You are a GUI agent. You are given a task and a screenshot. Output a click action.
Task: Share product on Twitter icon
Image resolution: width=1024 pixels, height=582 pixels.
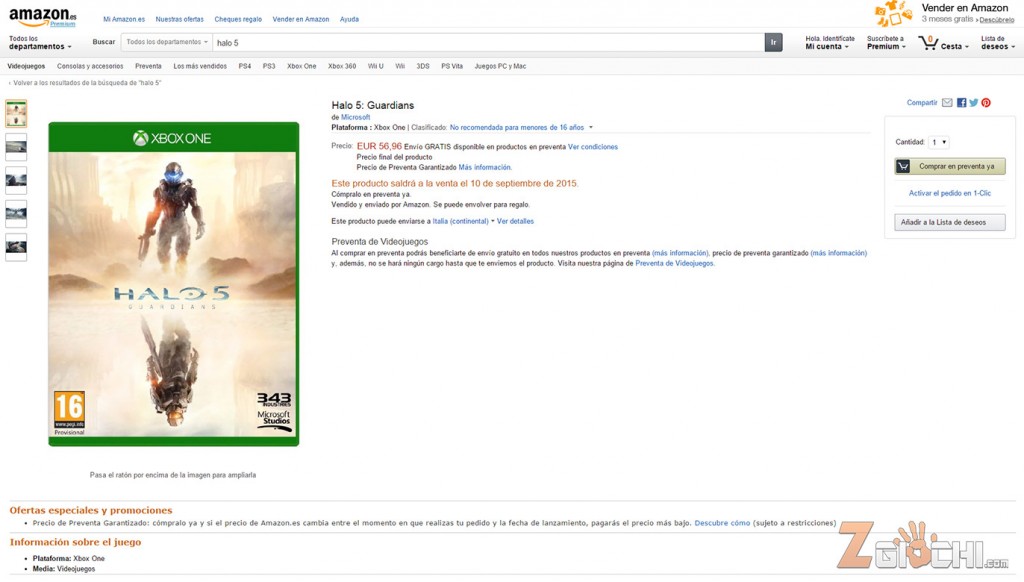(x=974, y=103)
